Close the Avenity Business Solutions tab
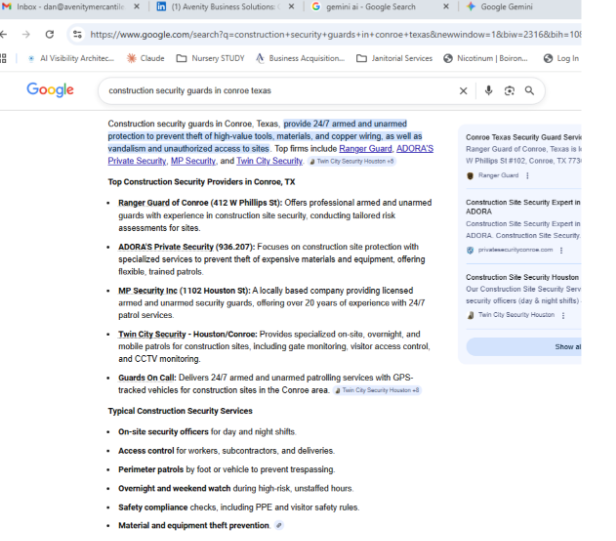616x541 pixels. [x=291, y=7]
